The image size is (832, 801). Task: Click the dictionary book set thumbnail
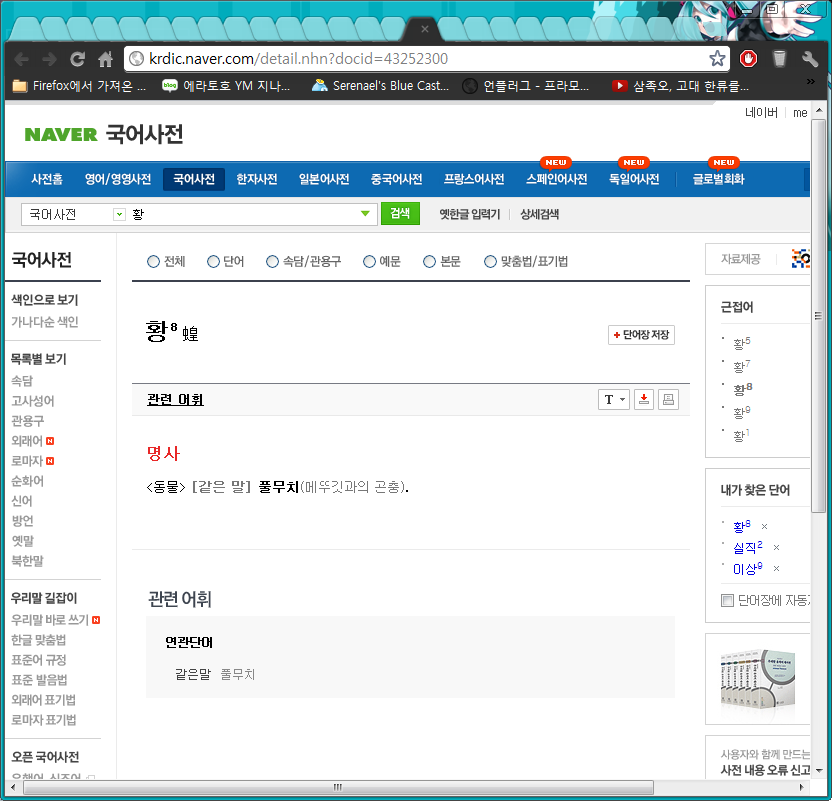point(757,680)
